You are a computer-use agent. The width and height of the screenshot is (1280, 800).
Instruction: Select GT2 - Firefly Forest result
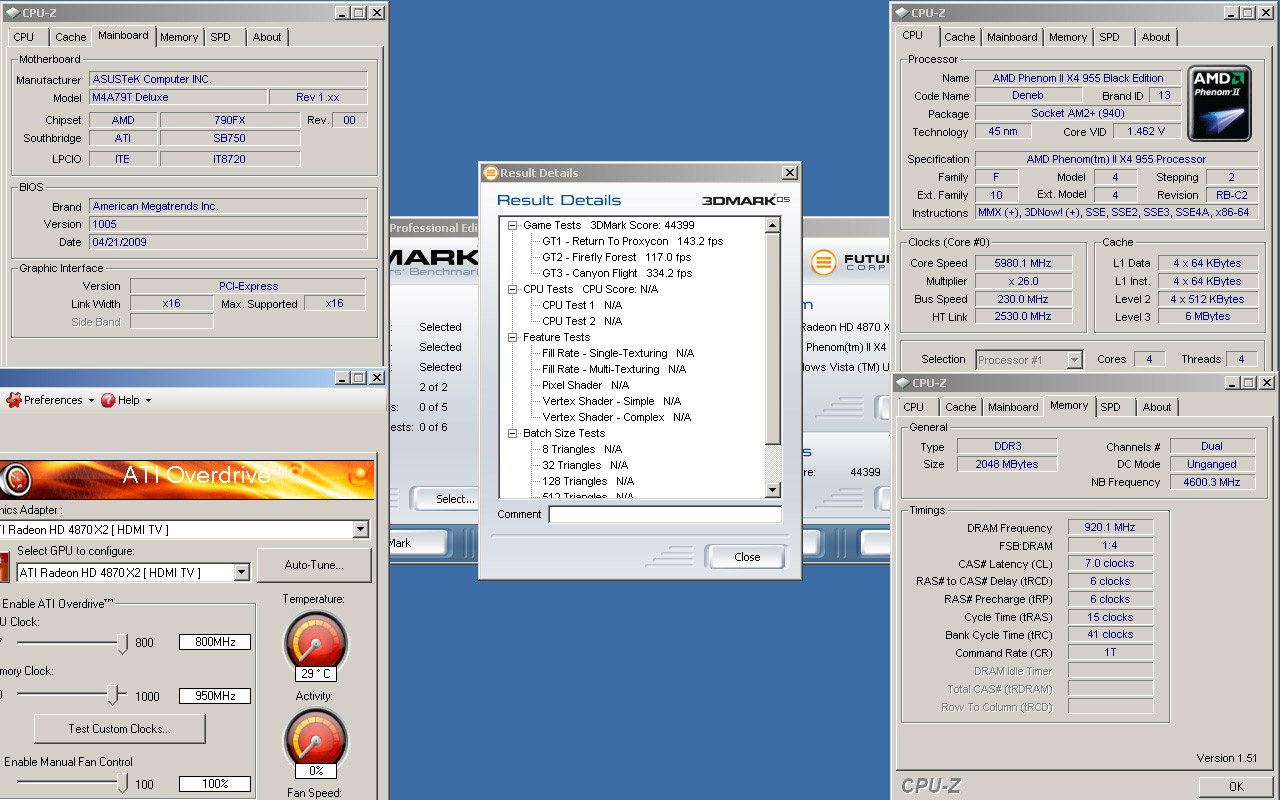pyautogui.click(x=616, y=257)
